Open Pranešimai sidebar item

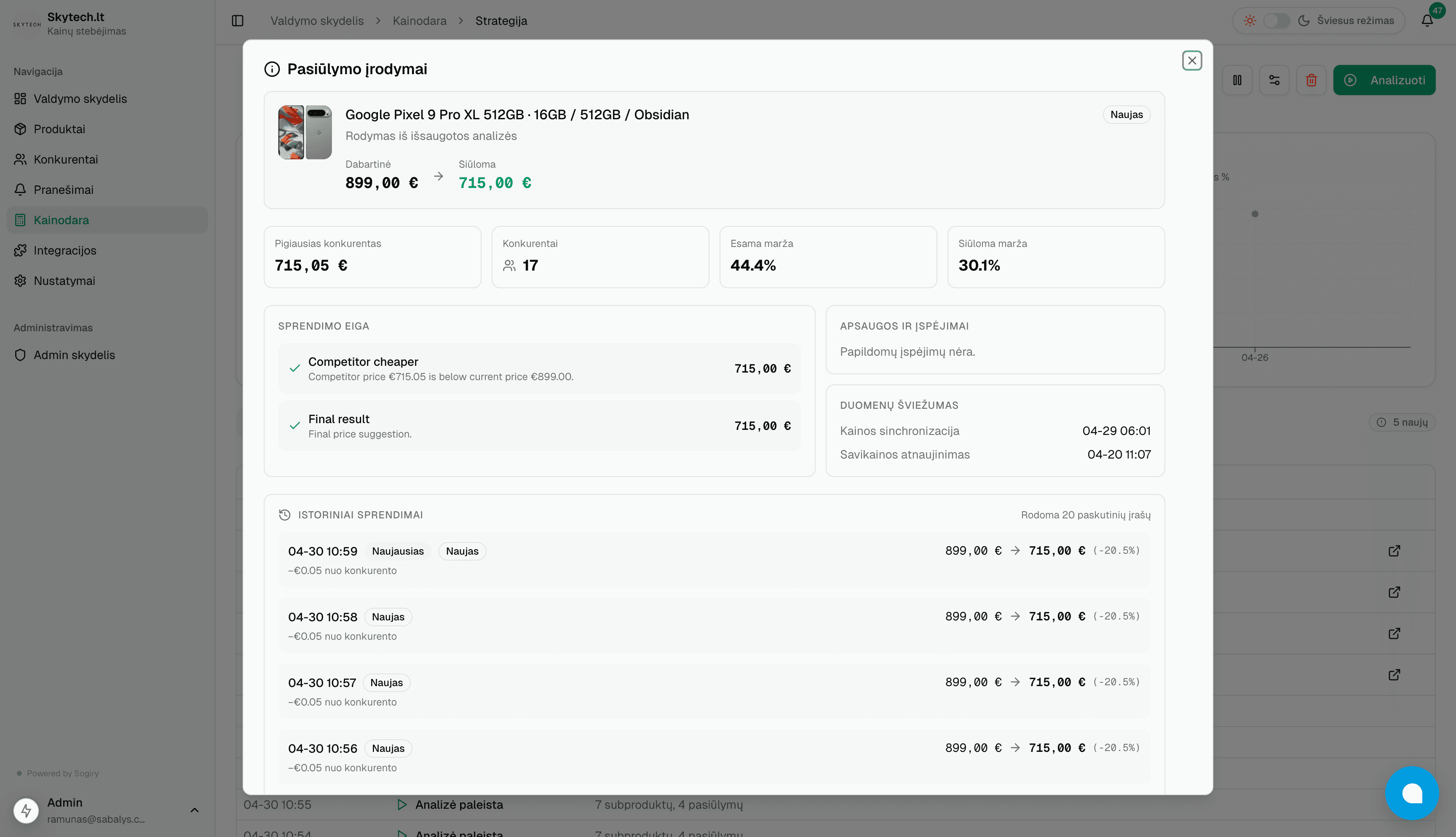(x=107, y=190)
